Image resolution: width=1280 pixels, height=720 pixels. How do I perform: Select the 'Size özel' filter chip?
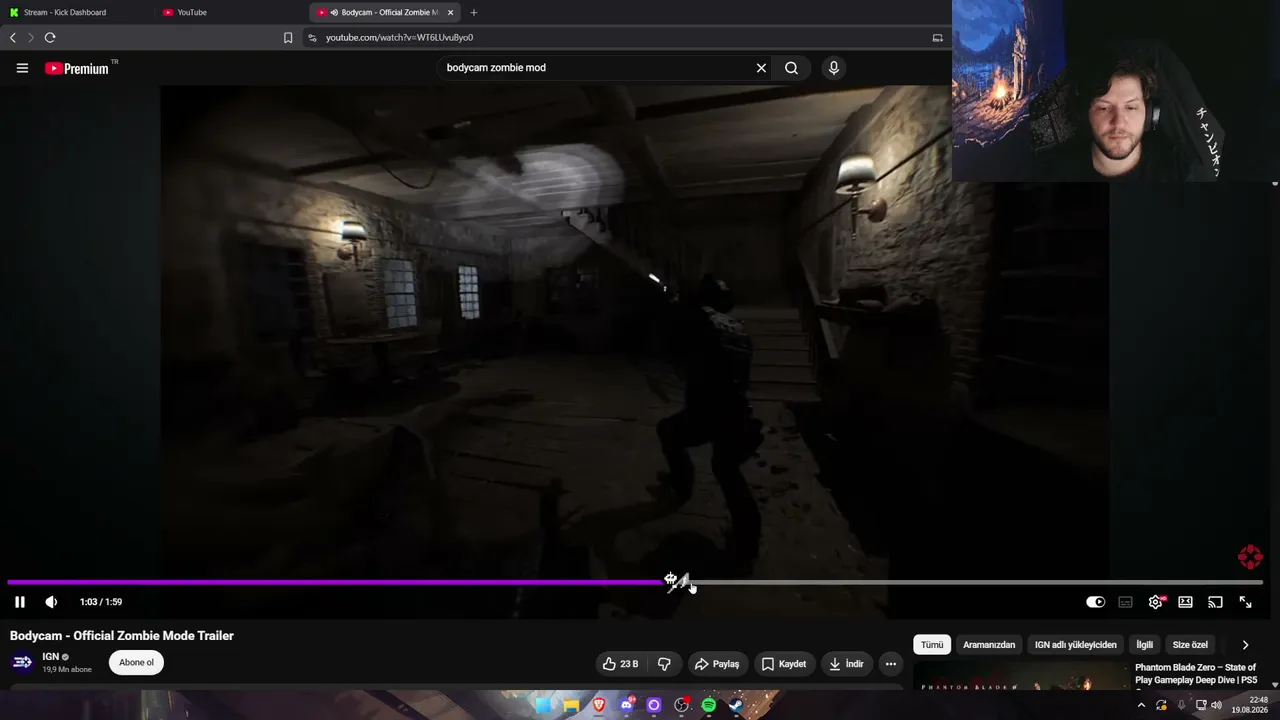(1190, 645)
